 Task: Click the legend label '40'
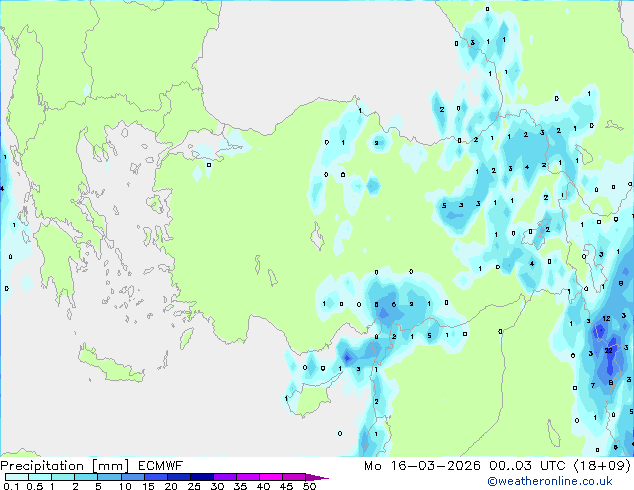tap(263, 486)
